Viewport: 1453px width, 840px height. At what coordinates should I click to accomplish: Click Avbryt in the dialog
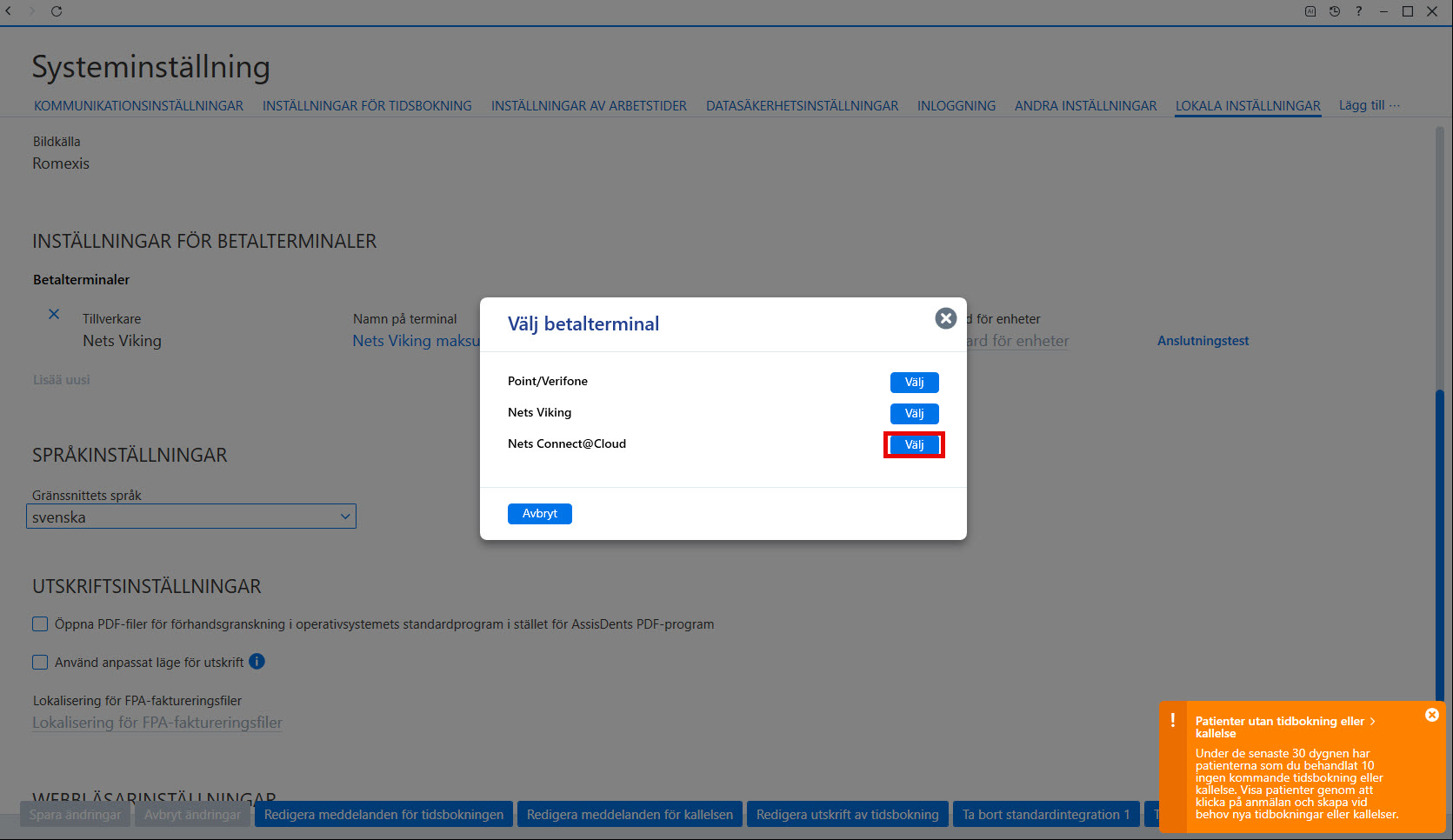tap(539, 514)
